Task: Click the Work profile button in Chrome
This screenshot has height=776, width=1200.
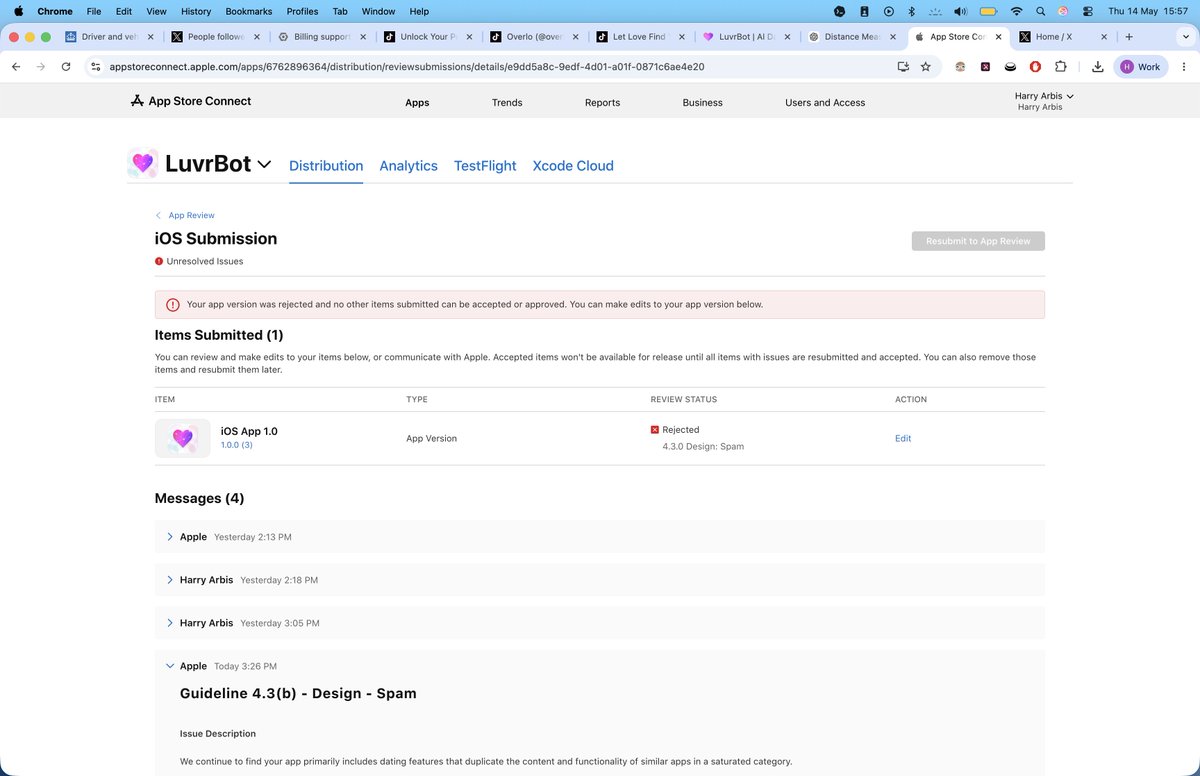Action: pos(1141,67)
